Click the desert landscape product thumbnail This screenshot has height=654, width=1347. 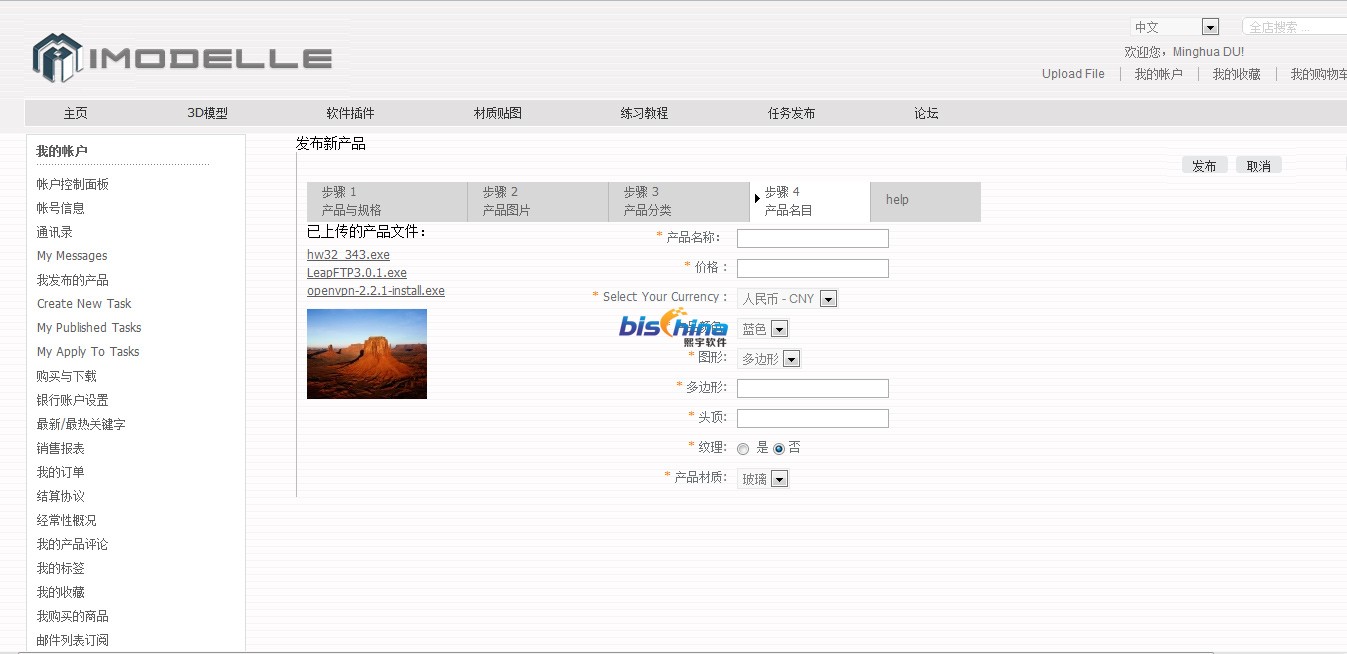pos(367,354)
